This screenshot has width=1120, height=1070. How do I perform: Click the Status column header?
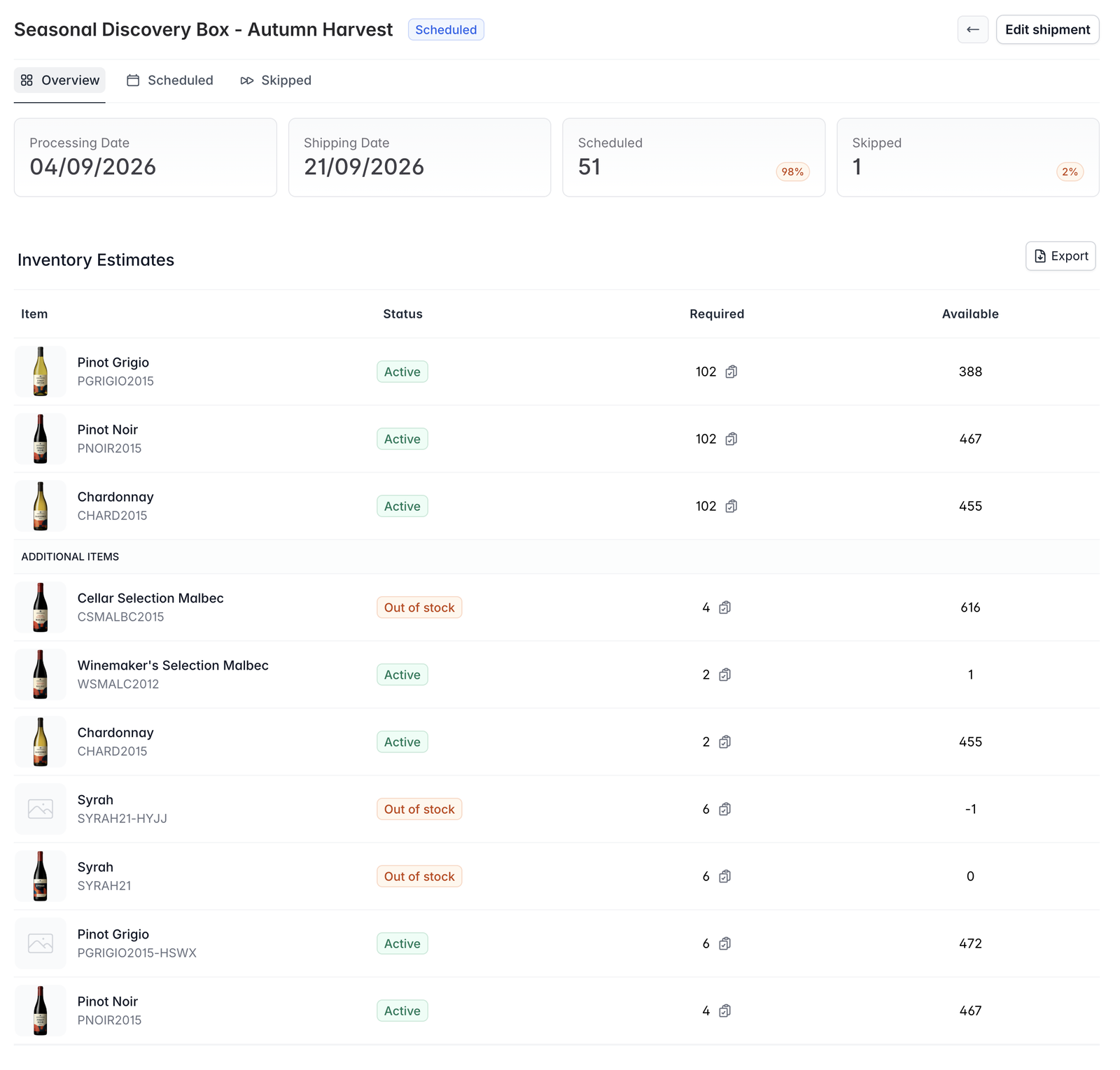point(402,314)
